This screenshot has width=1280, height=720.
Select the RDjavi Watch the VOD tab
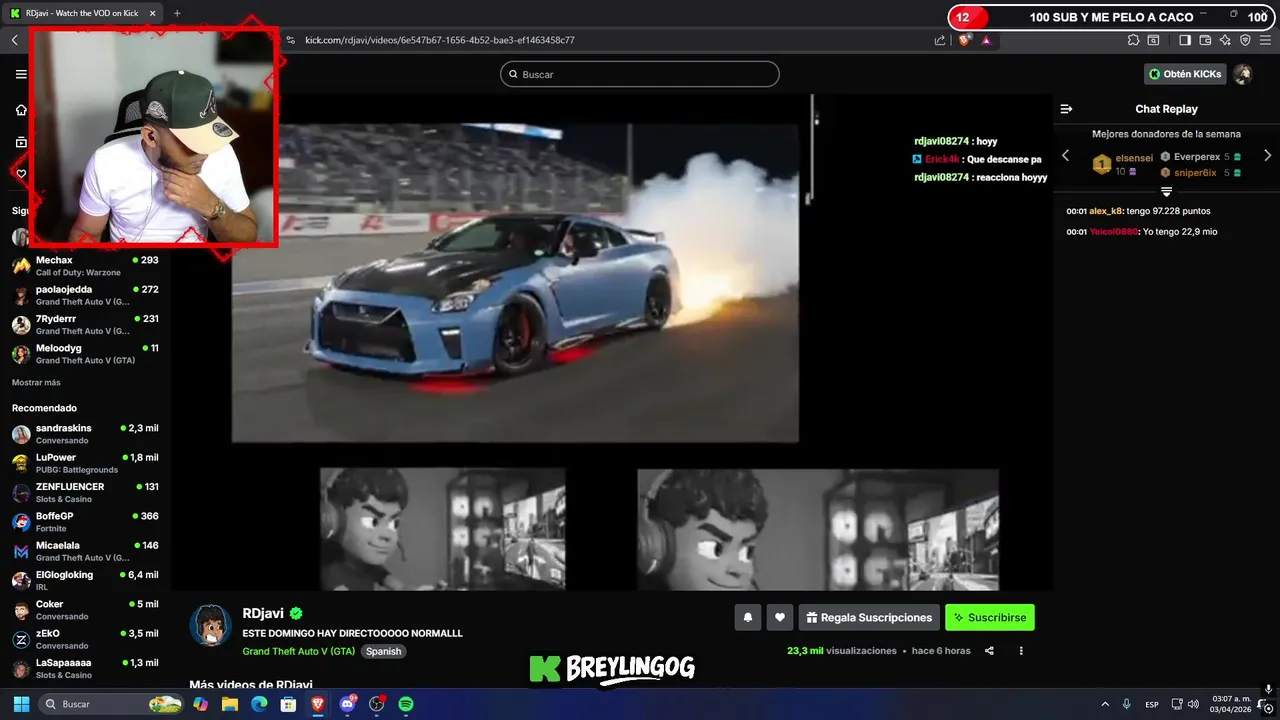(x=84, y=13)
